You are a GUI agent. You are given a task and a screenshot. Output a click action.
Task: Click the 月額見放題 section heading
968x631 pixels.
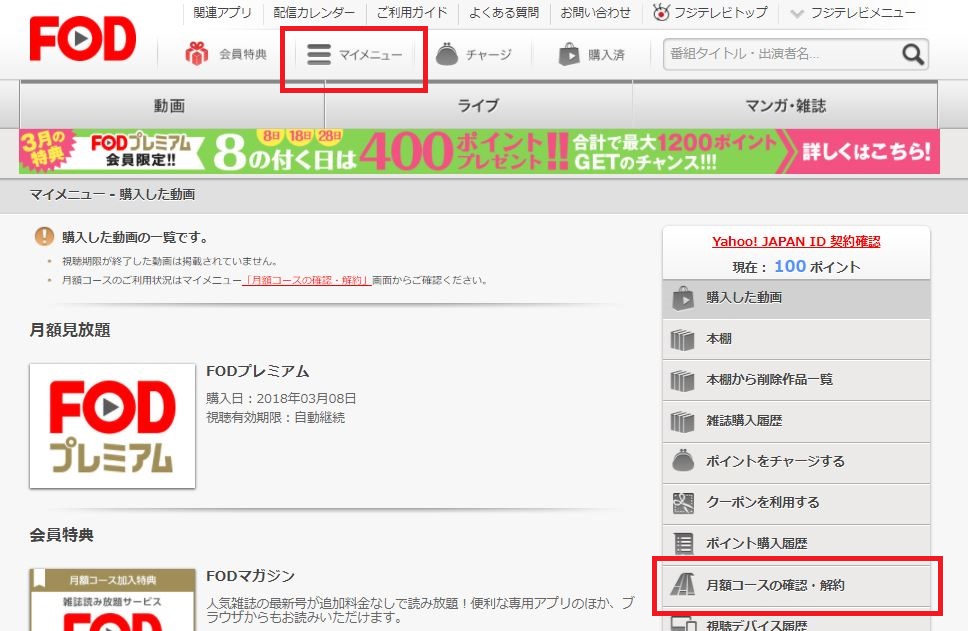click(70, 330)
